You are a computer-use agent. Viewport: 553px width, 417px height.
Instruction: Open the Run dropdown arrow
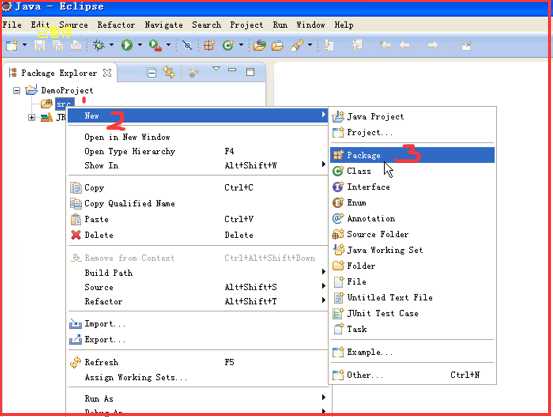coord(140,45)
